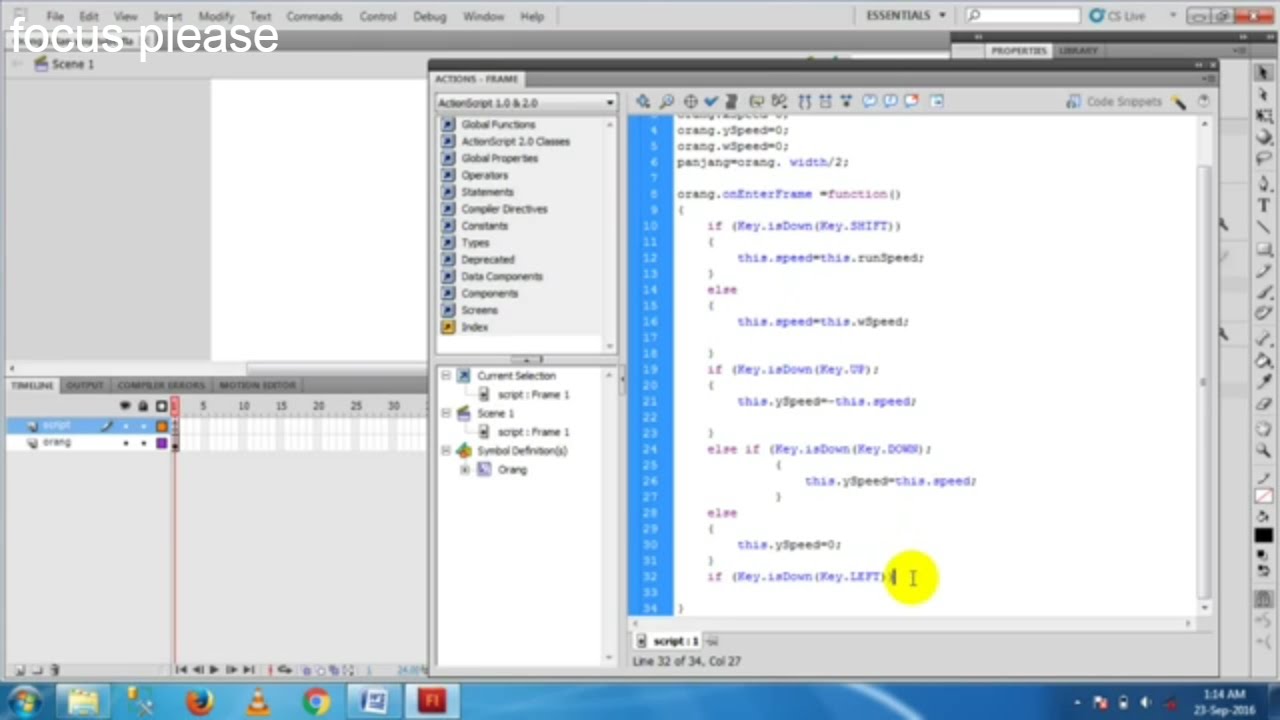Check syntax with the checkmark icon
Screen dimensions: 1280x720
pyautogui.click(x=711, y=102)
